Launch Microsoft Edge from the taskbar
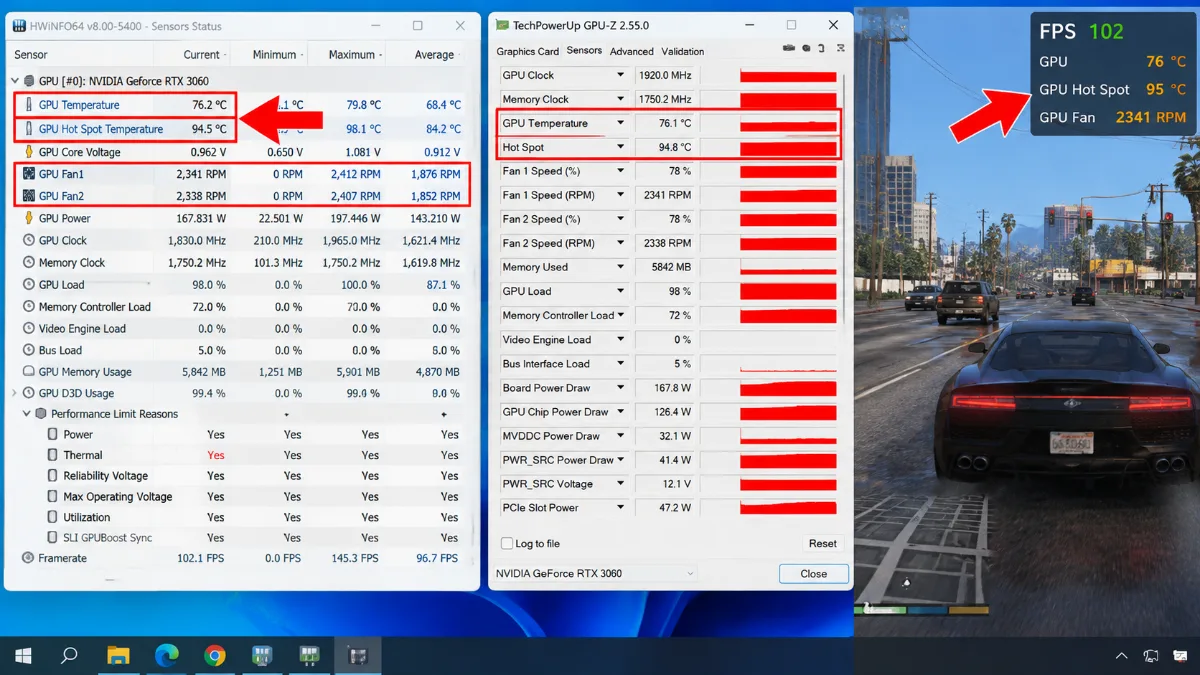The image size is (1200, 675). click(166, 656)
